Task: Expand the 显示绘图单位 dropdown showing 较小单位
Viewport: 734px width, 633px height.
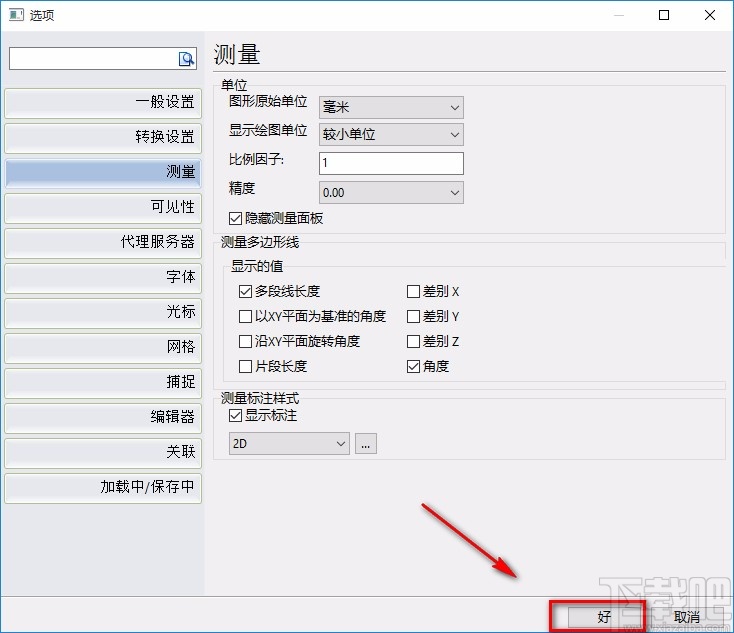Action: coord(391,135)
